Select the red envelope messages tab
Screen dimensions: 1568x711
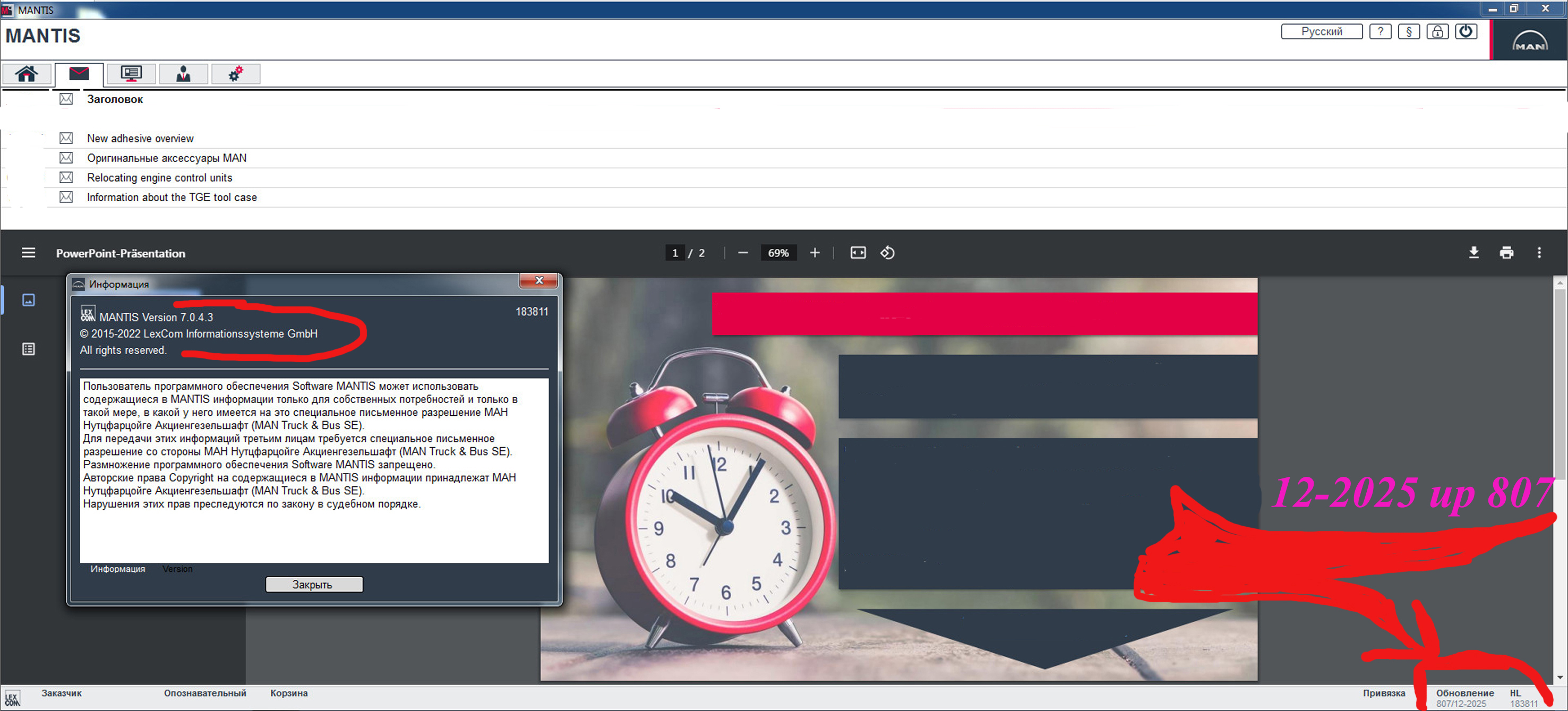(79, 74)
